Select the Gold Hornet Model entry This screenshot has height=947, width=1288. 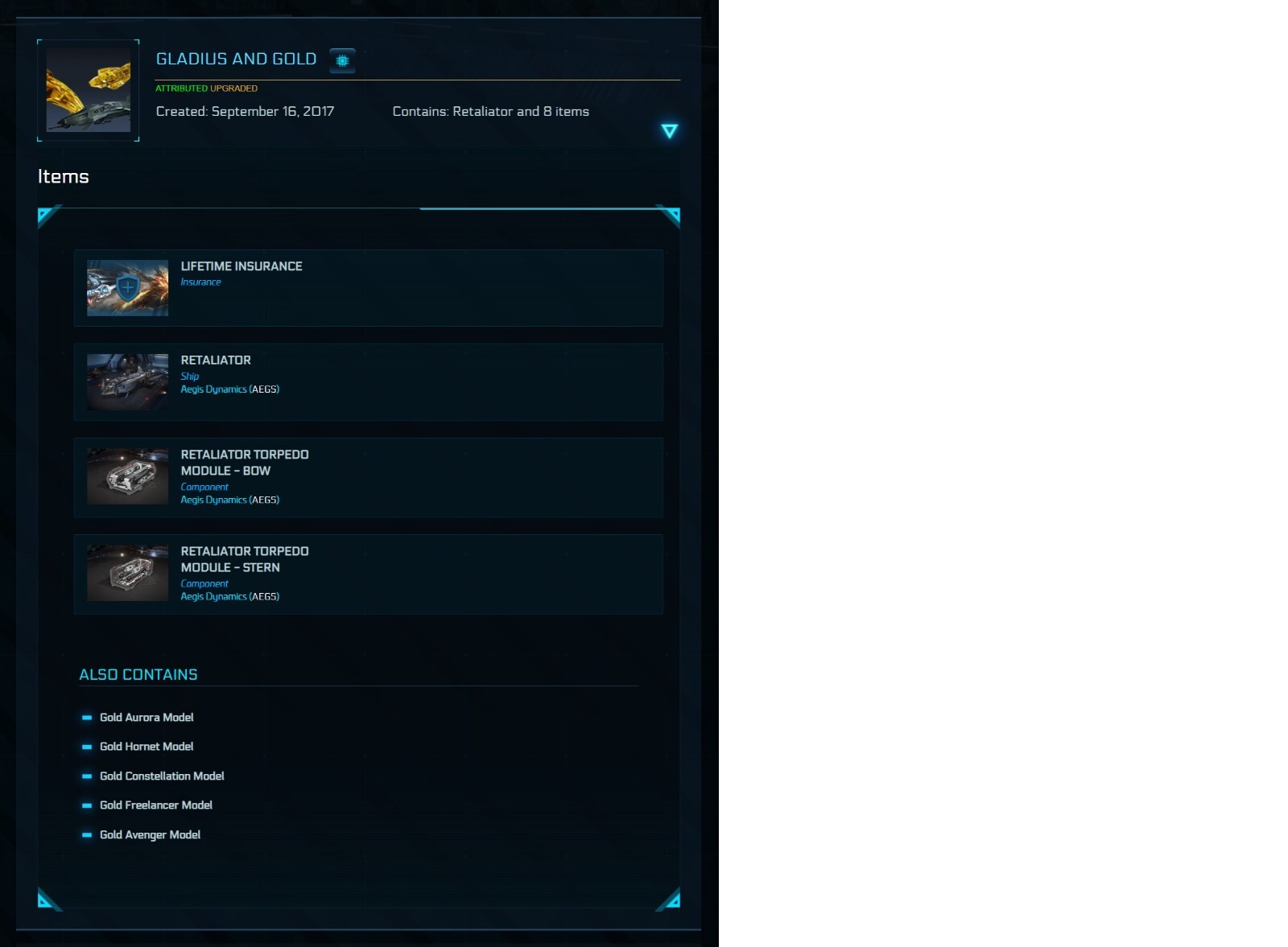coord(147,747)
